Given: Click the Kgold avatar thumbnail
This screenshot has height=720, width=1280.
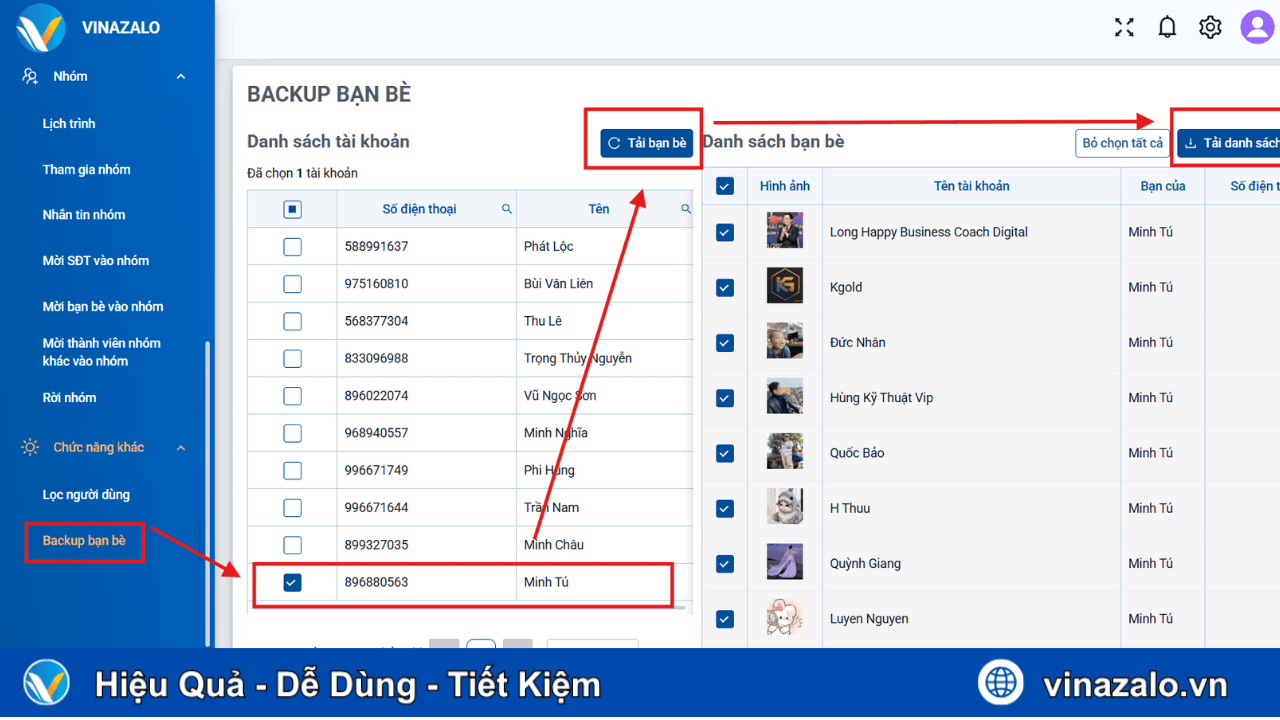Looking at the screenshot, I should click(x=785, y=287).
